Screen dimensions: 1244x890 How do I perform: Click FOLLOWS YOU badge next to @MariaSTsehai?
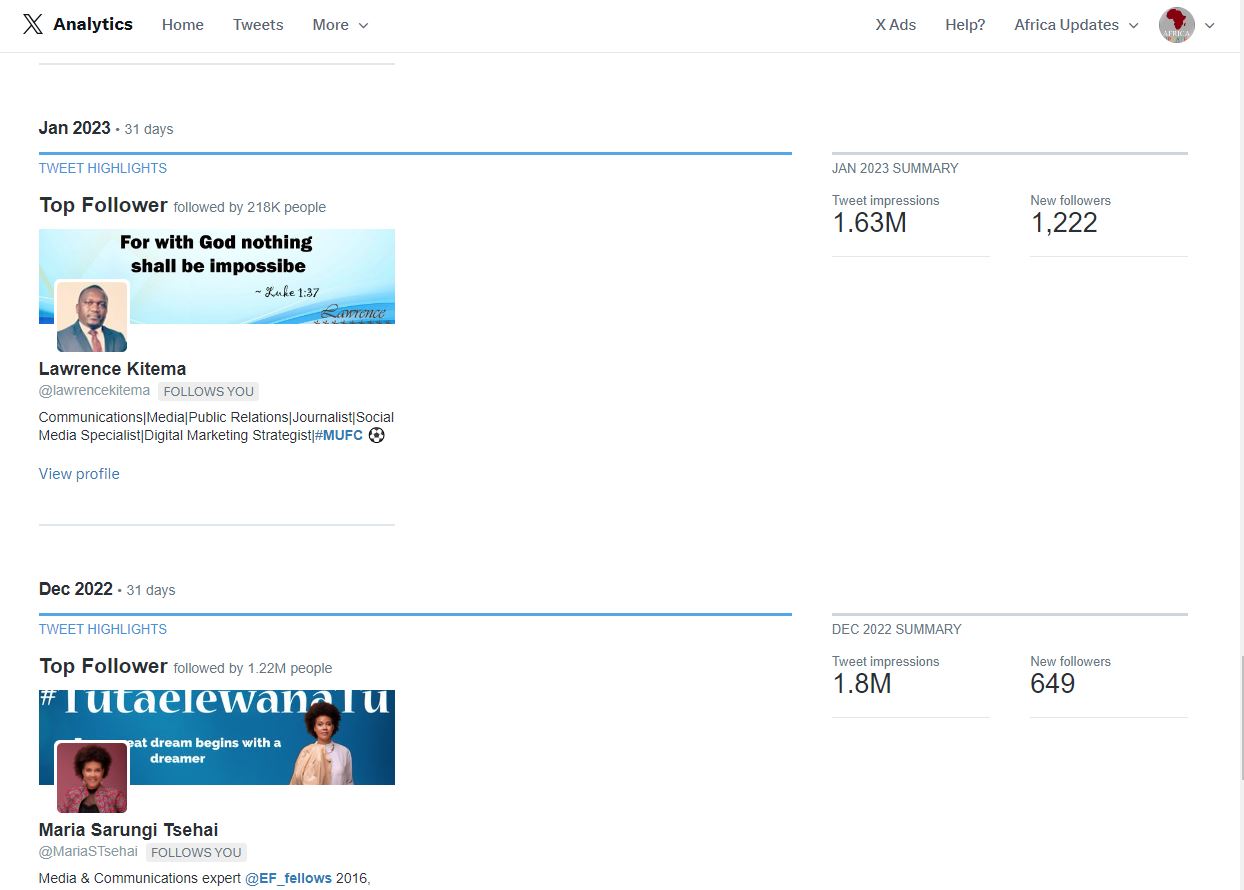pos(196,853)
